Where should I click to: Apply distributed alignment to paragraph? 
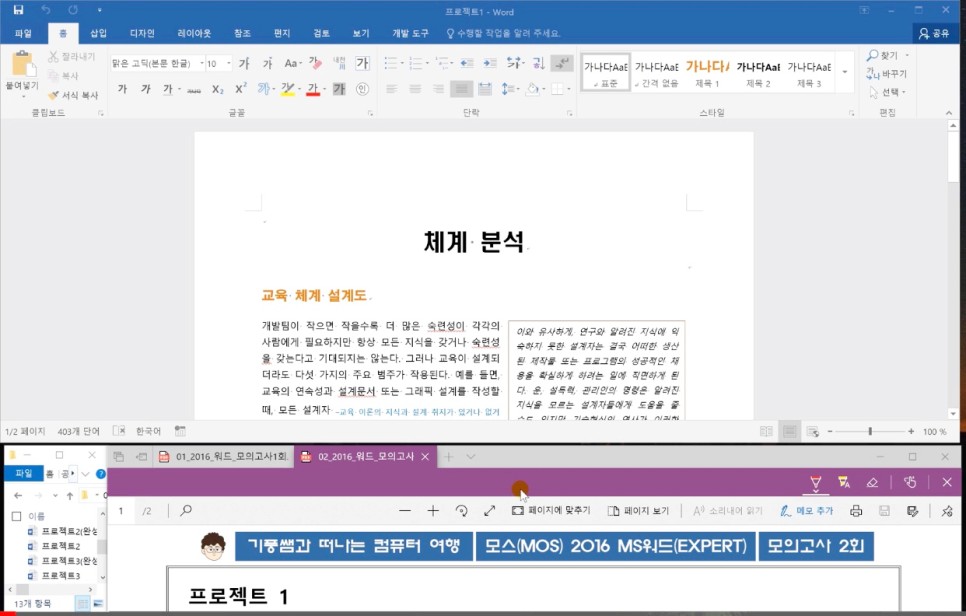pyautogui.click(x=485, y=89)
